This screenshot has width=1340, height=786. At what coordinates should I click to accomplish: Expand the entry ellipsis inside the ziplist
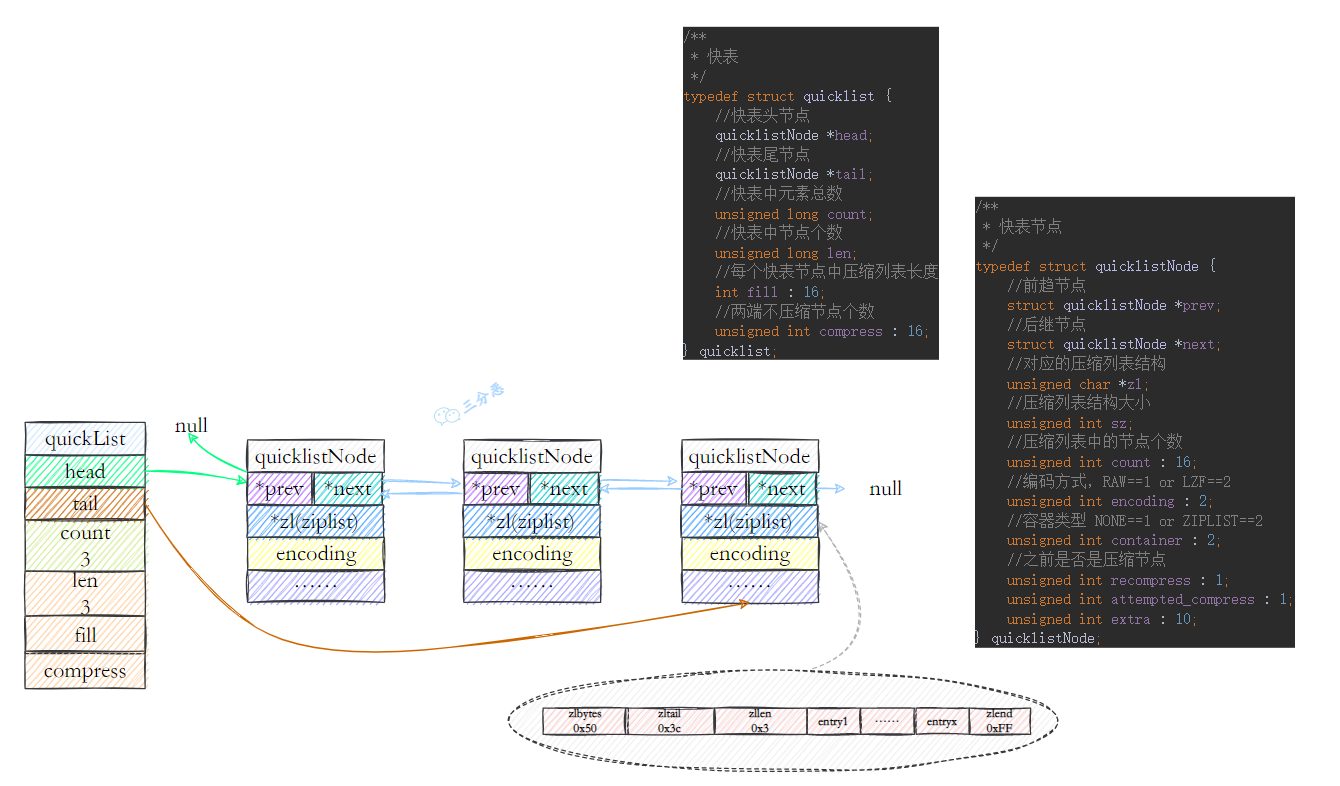pos(887,720)
